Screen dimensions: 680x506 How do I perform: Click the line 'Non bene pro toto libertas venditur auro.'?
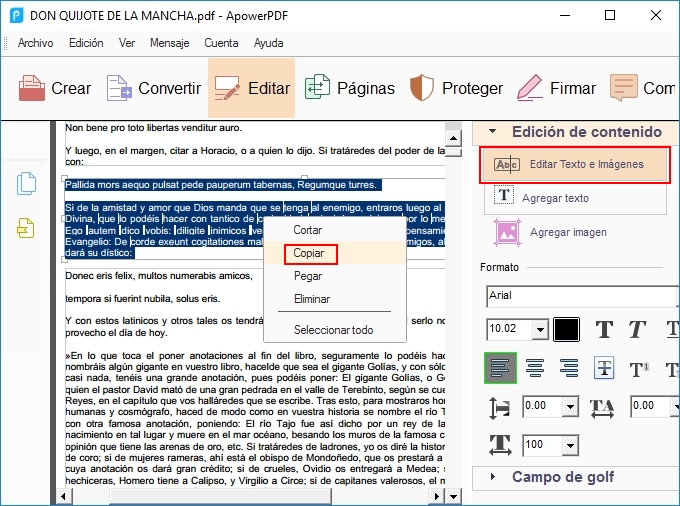[x=154, y=128]
